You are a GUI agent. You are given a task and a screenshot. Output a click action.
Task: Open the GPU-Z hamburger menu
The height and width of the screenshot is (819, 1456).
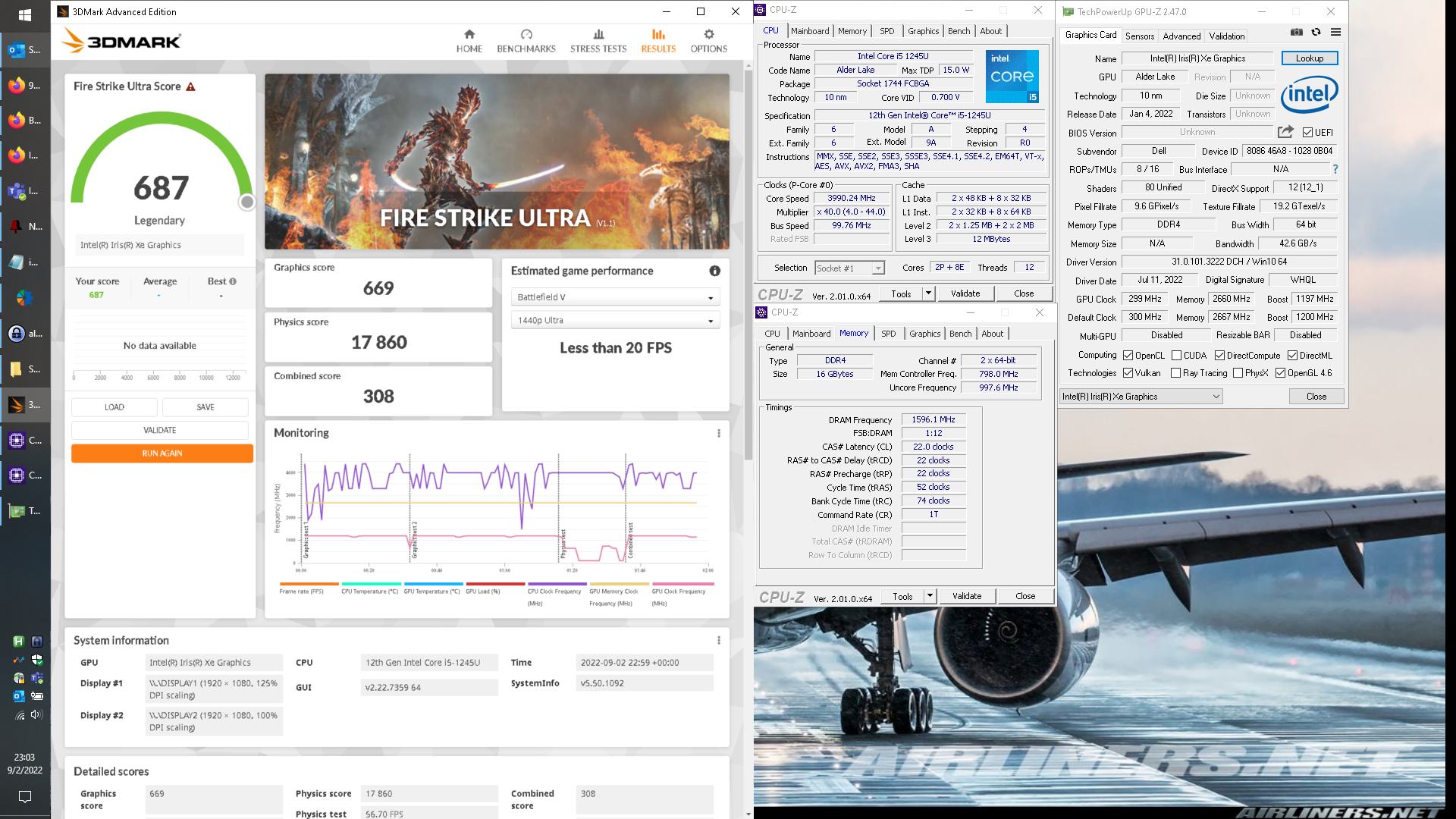pyautogui.click(x=1335, y=32)
